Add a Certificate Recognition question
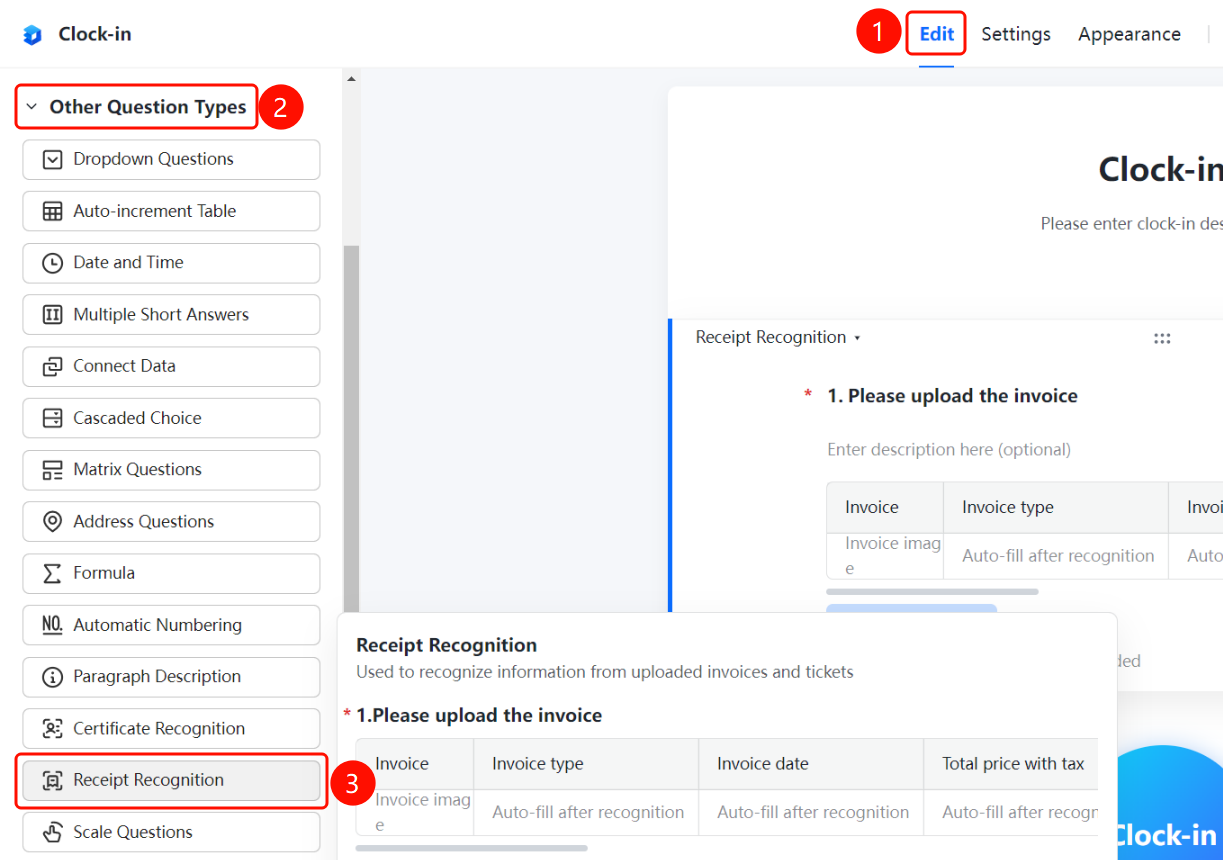1223x860 pixels. [171, 728]
